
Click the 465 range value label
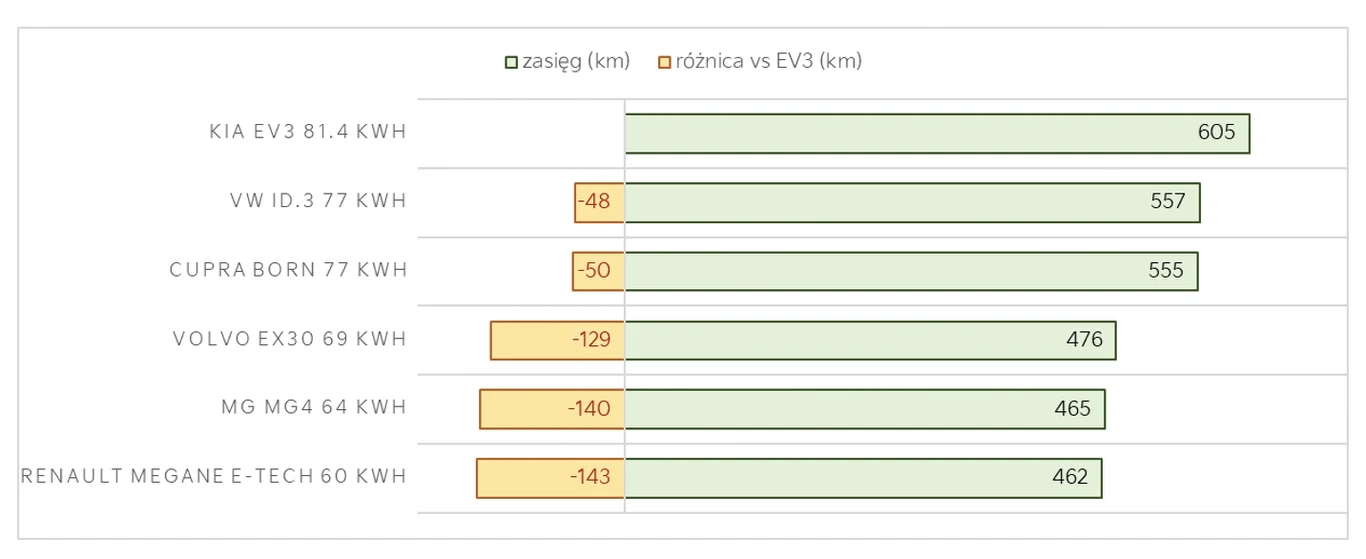point(1073,408)
